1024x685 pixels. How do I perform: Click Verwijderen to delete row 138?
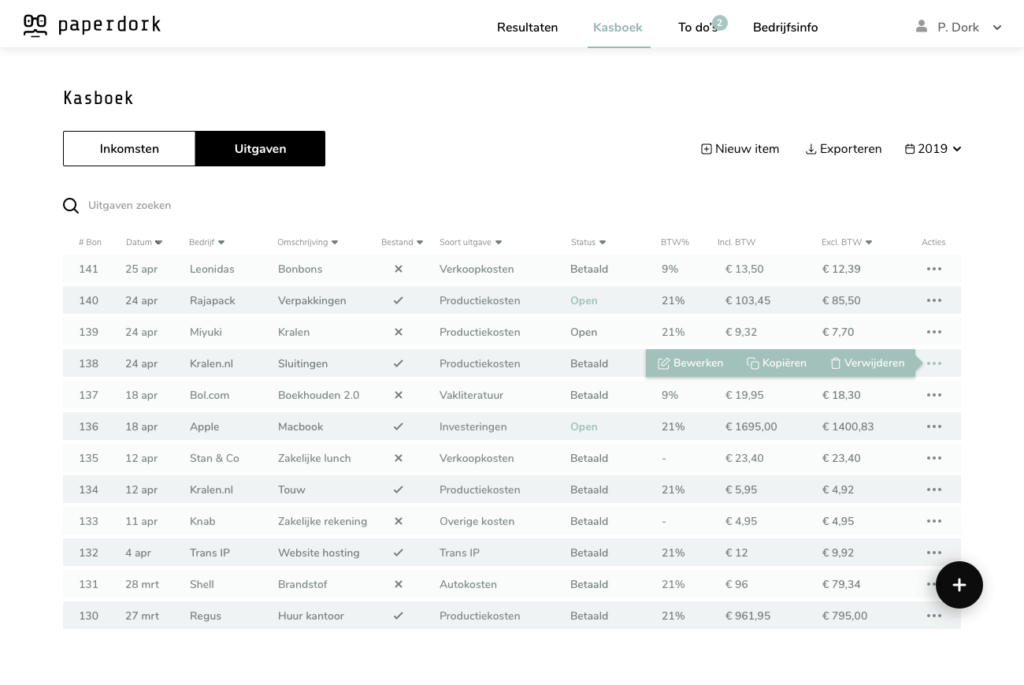[867, 363]
